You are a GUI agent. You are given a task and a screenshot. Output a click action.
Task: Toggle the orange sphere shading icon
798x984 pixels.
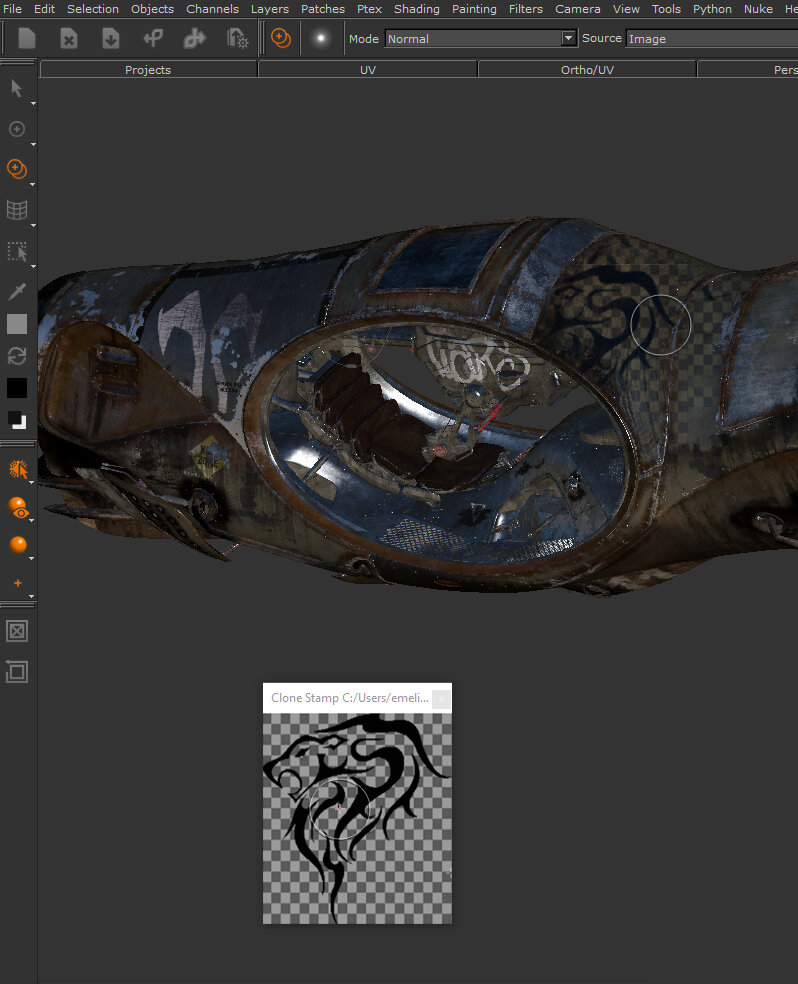pyautogui.click(x=17, y=545)
